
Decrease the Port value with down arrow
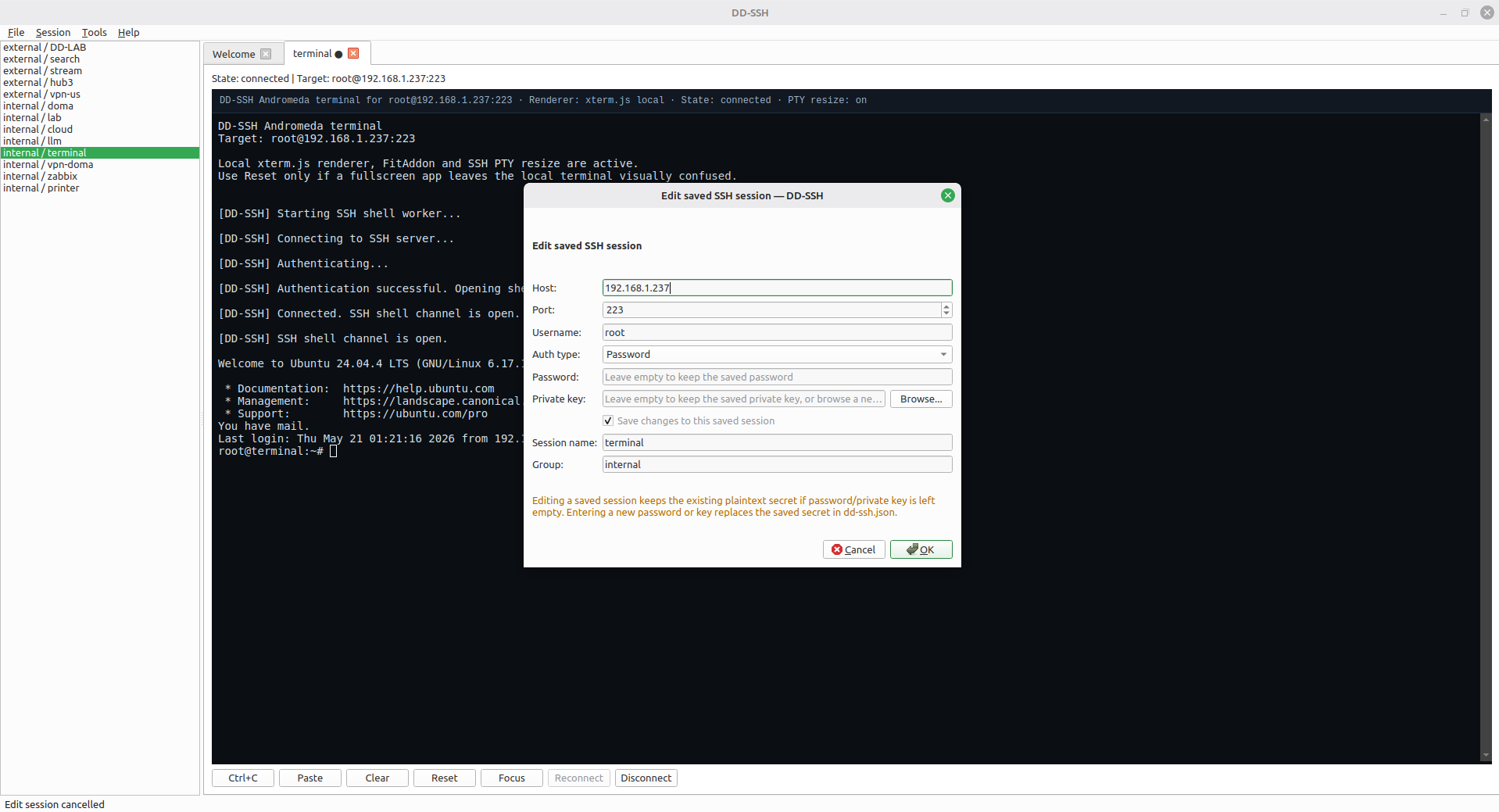tap(946, 313)
